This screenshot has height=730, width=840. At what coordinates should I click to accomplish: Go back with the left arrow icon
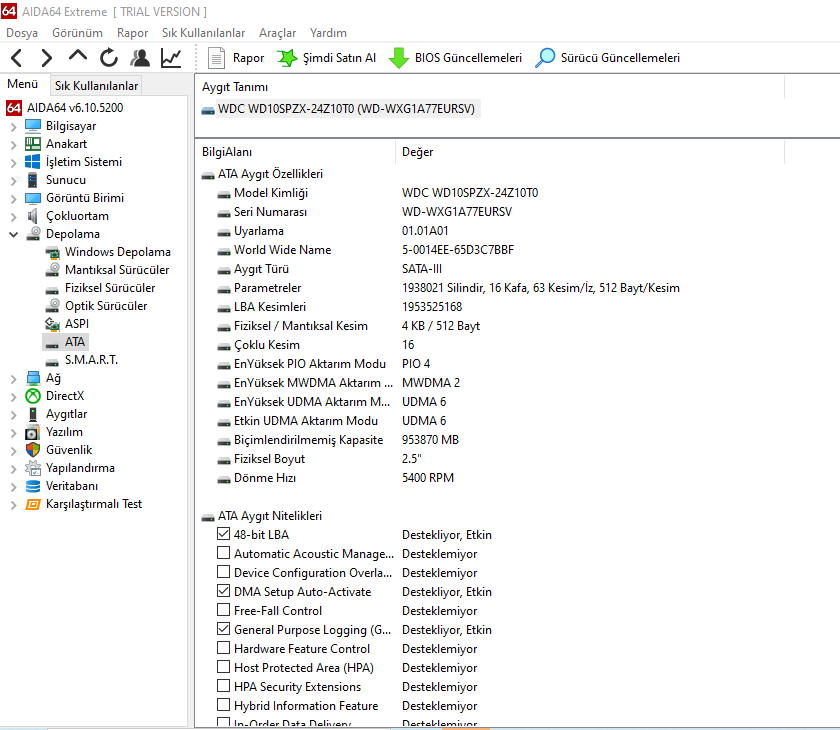click(x=17, y=58)
